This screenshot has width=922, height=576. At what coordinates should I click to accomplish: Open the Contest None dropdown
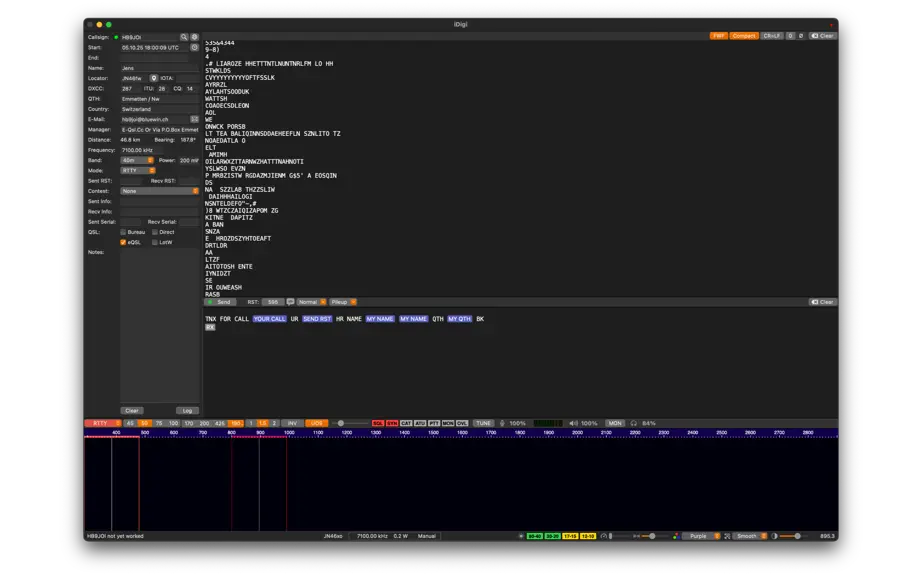(x=159, y=191)
